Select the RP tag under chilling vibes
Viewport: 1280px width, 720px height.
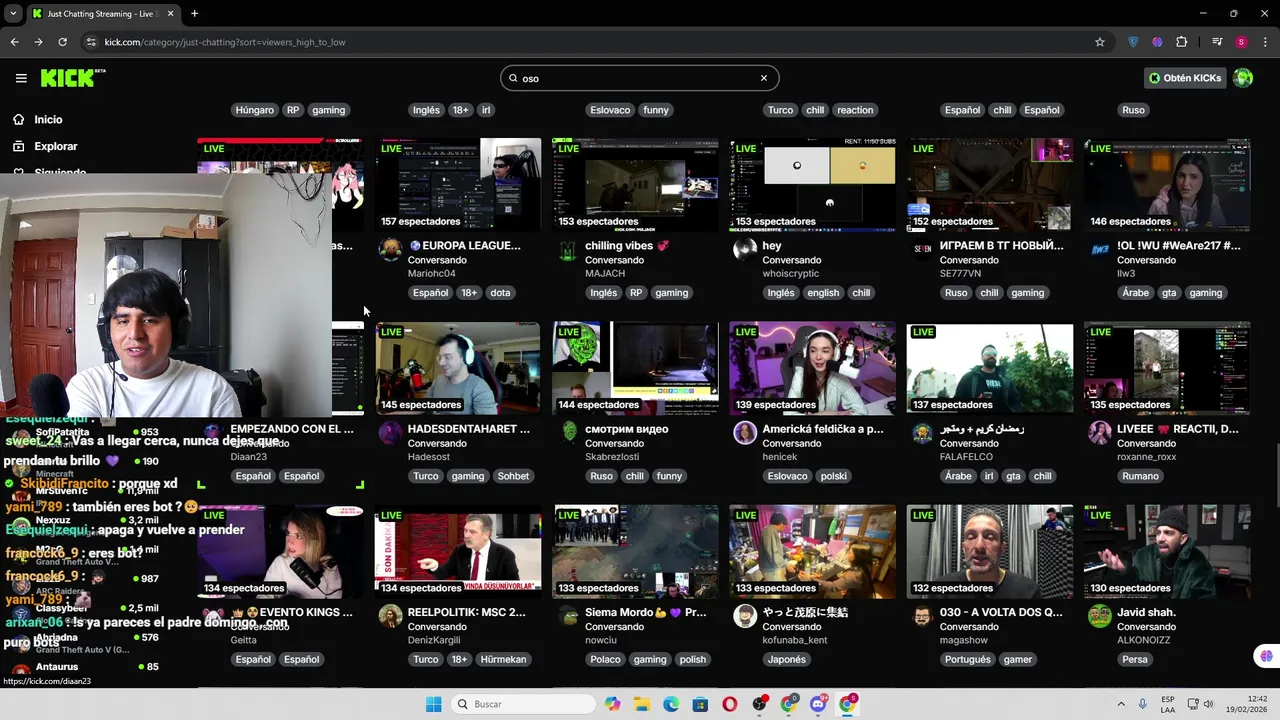point(635,293)
